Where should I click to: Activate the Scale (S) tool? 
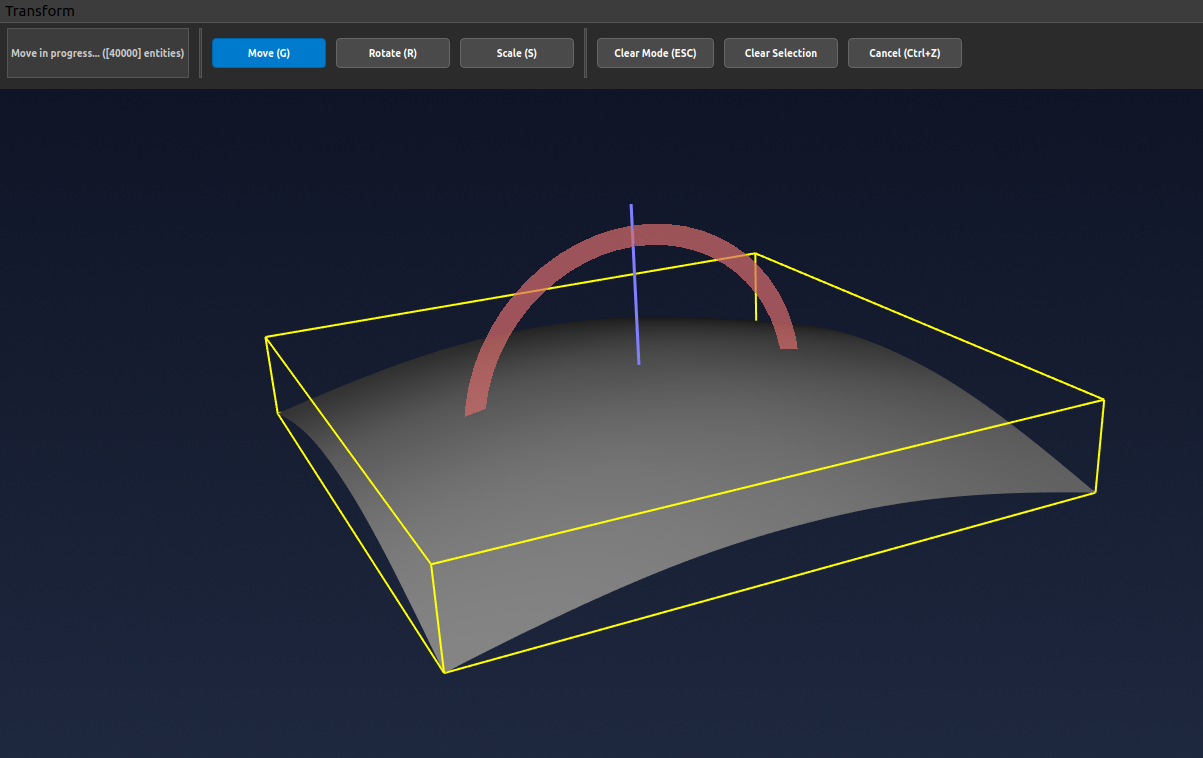click(x=516, y=53)
